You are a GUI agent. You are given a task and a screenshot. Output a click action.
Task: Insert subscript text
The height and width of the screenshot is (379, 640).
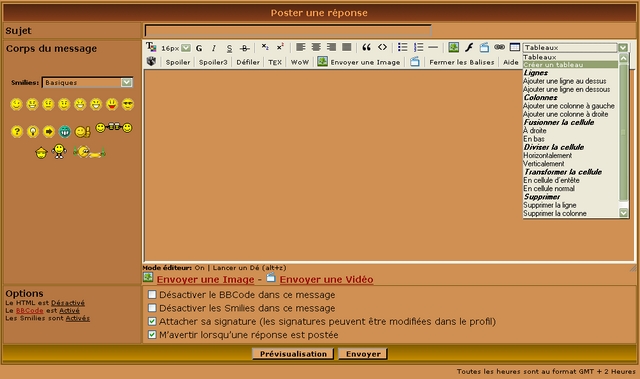pos(265,47)
